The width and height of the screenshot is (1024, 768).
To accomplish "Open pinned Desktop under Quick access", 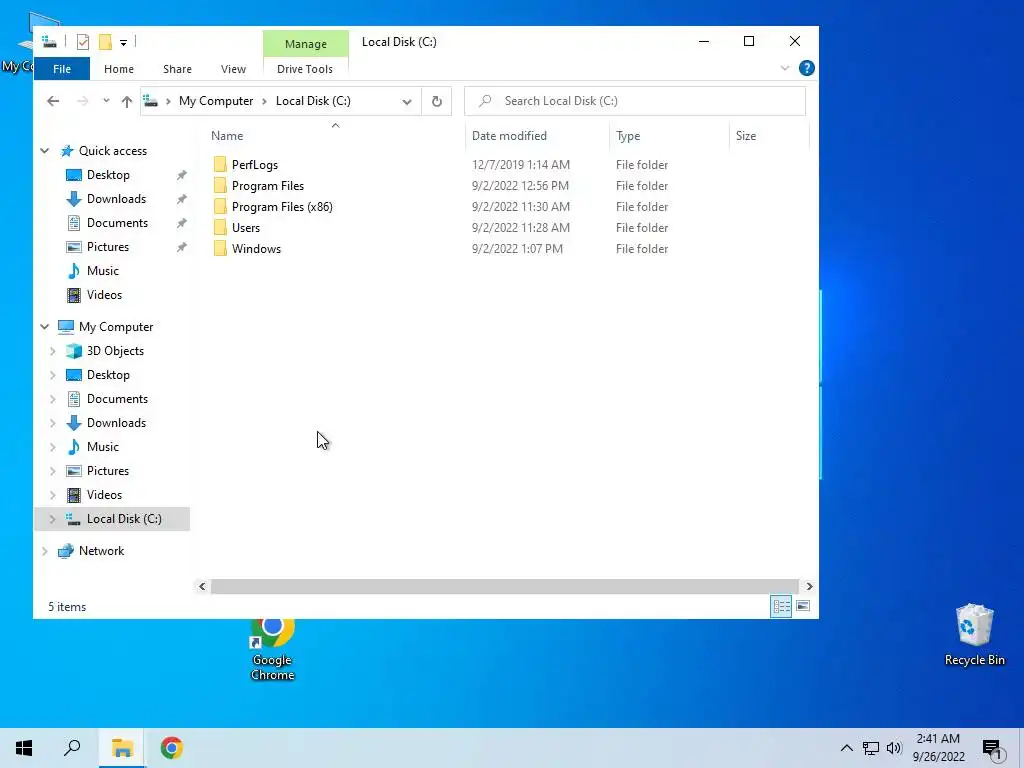I will point(108,175).
